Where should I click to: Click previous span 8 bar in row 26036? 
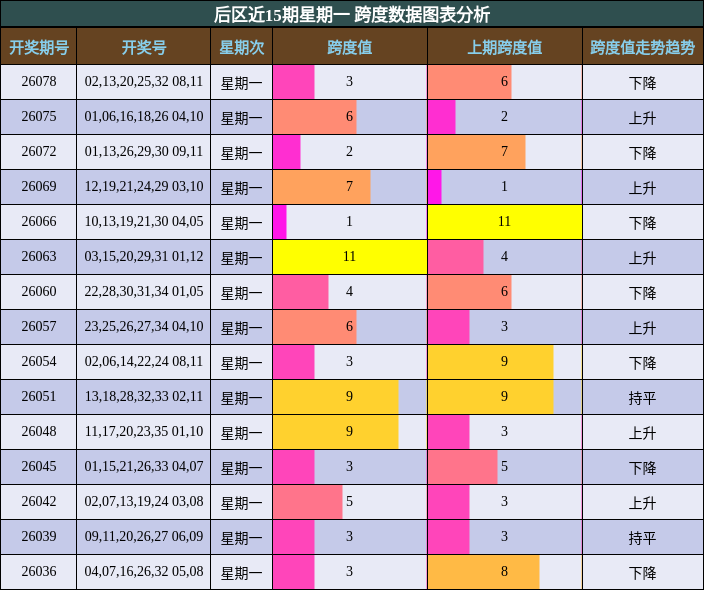point(484,572)
